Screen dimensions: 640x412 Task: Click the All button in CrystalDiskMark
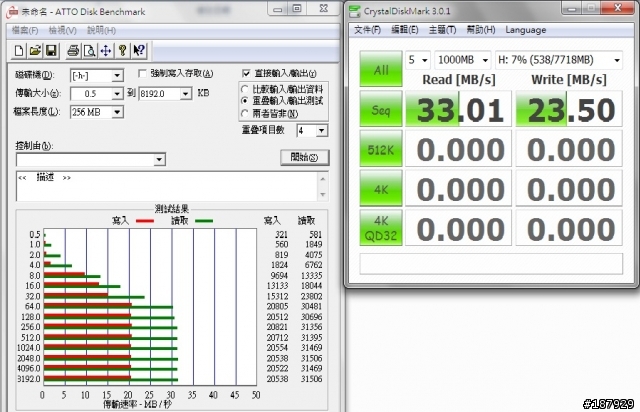381,69
